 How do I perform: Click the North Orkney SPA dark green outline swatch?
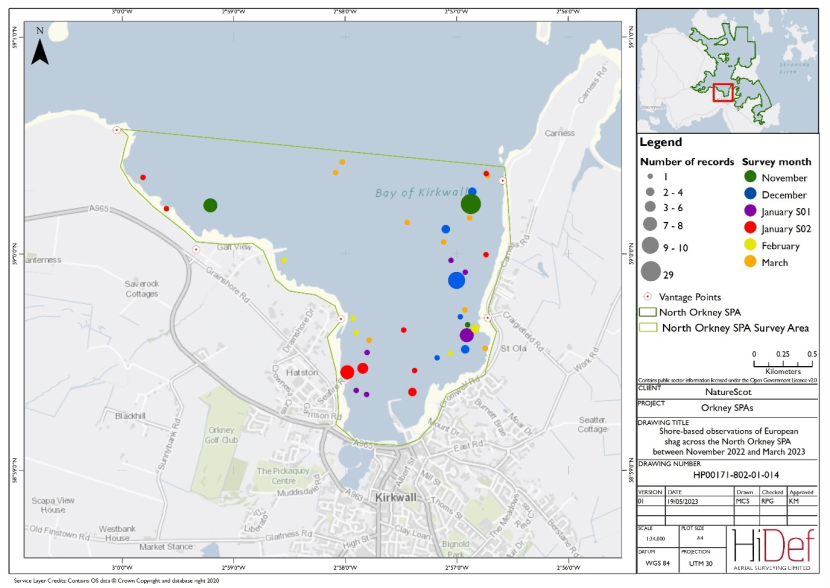tap(648, 312)
